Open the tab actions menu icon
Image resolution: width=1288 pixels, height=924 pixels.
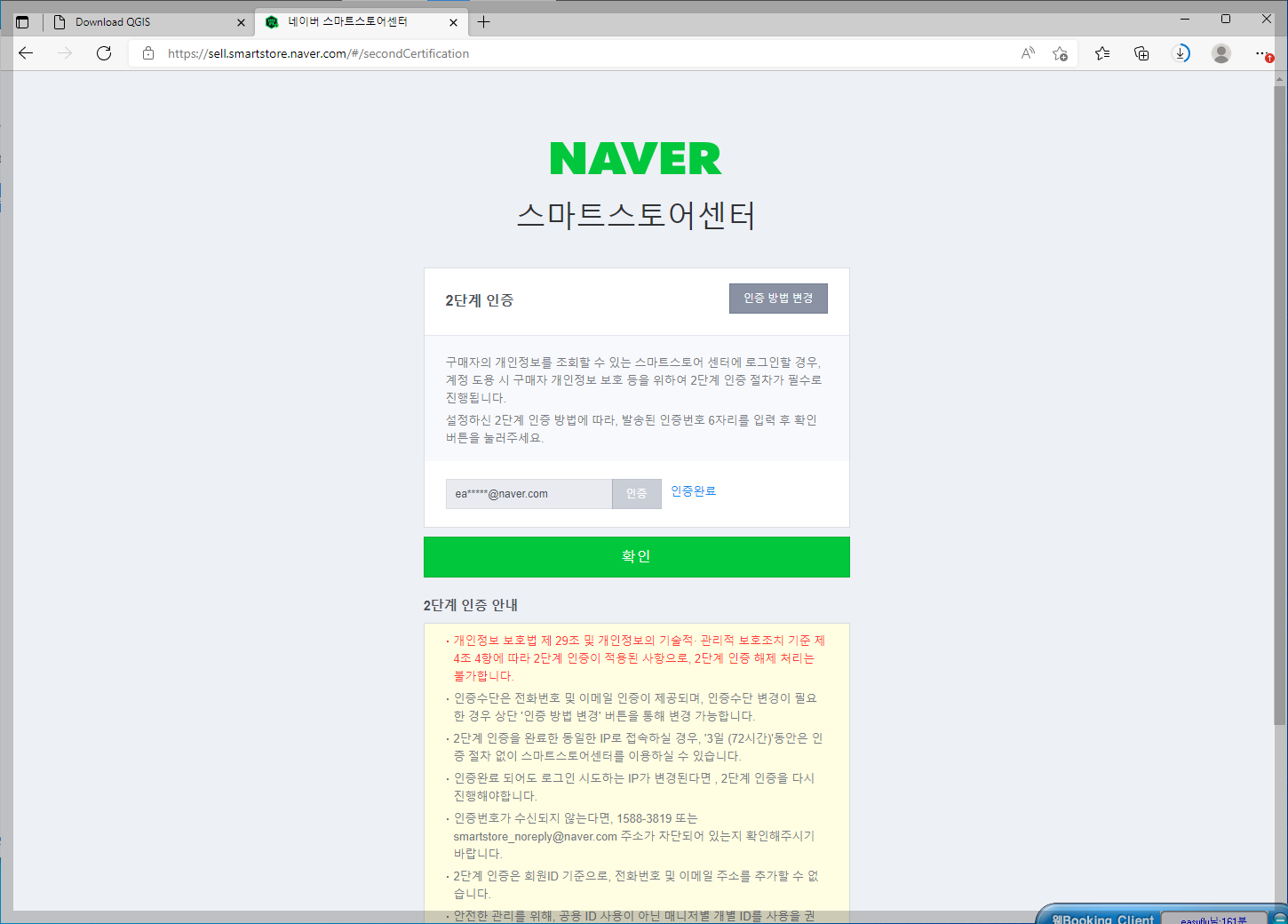point(22,22)
